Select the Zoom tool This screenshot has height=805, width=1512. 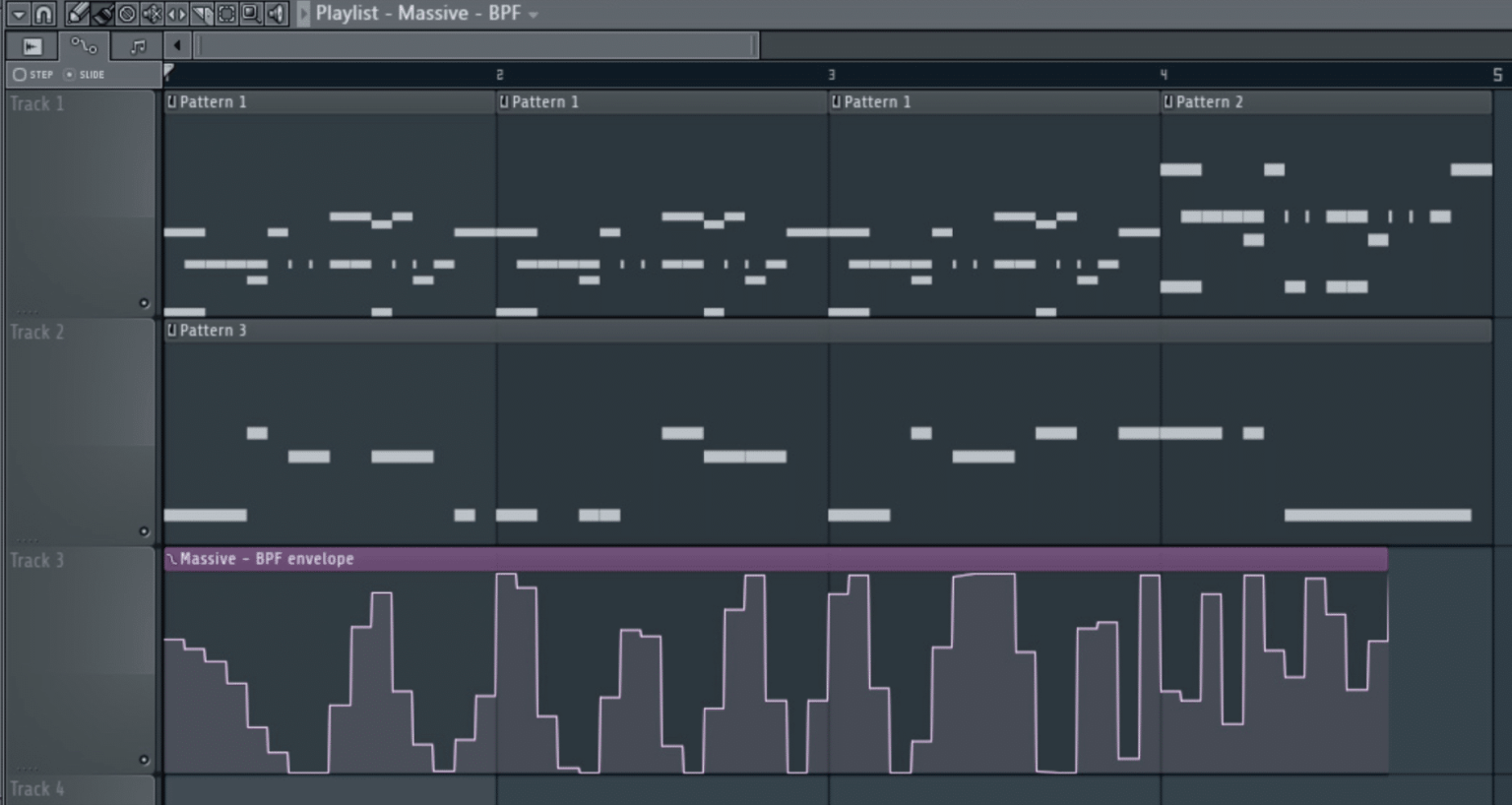pyautogui.click(x=249, y=14)
